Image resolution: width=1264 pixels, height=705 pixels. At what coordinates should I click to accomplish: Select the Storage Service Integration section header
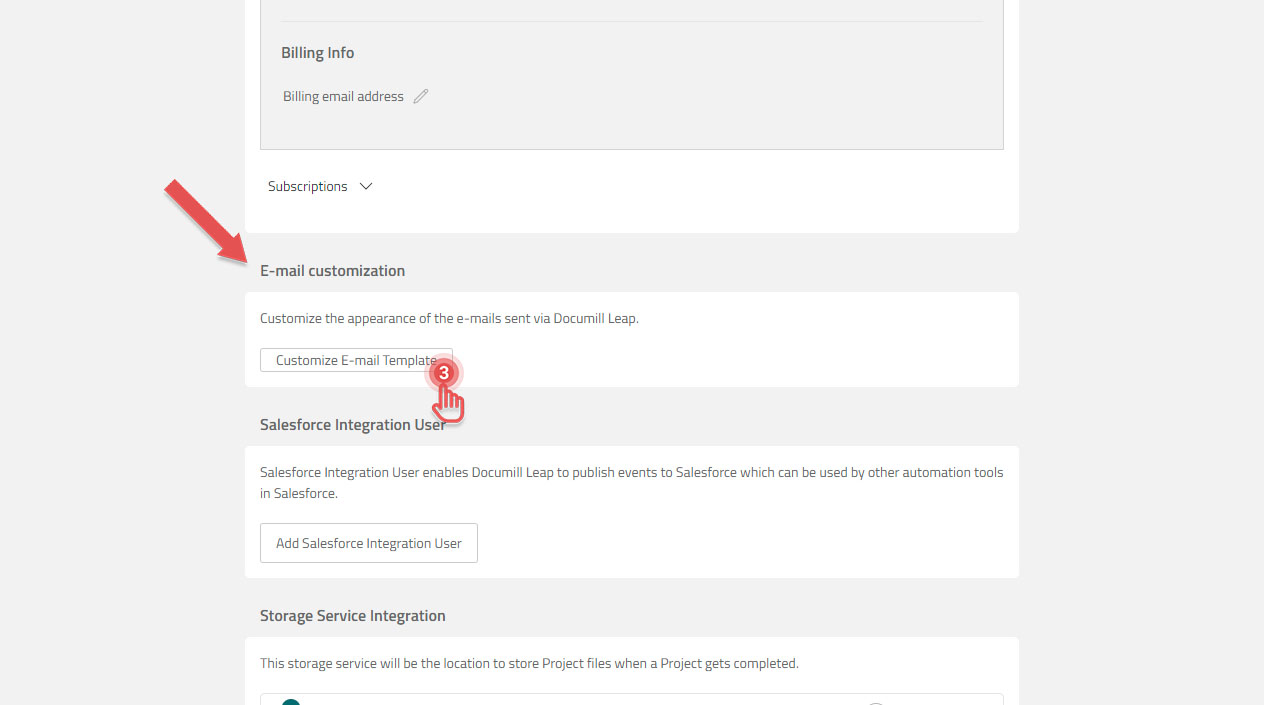pos(352,615)
